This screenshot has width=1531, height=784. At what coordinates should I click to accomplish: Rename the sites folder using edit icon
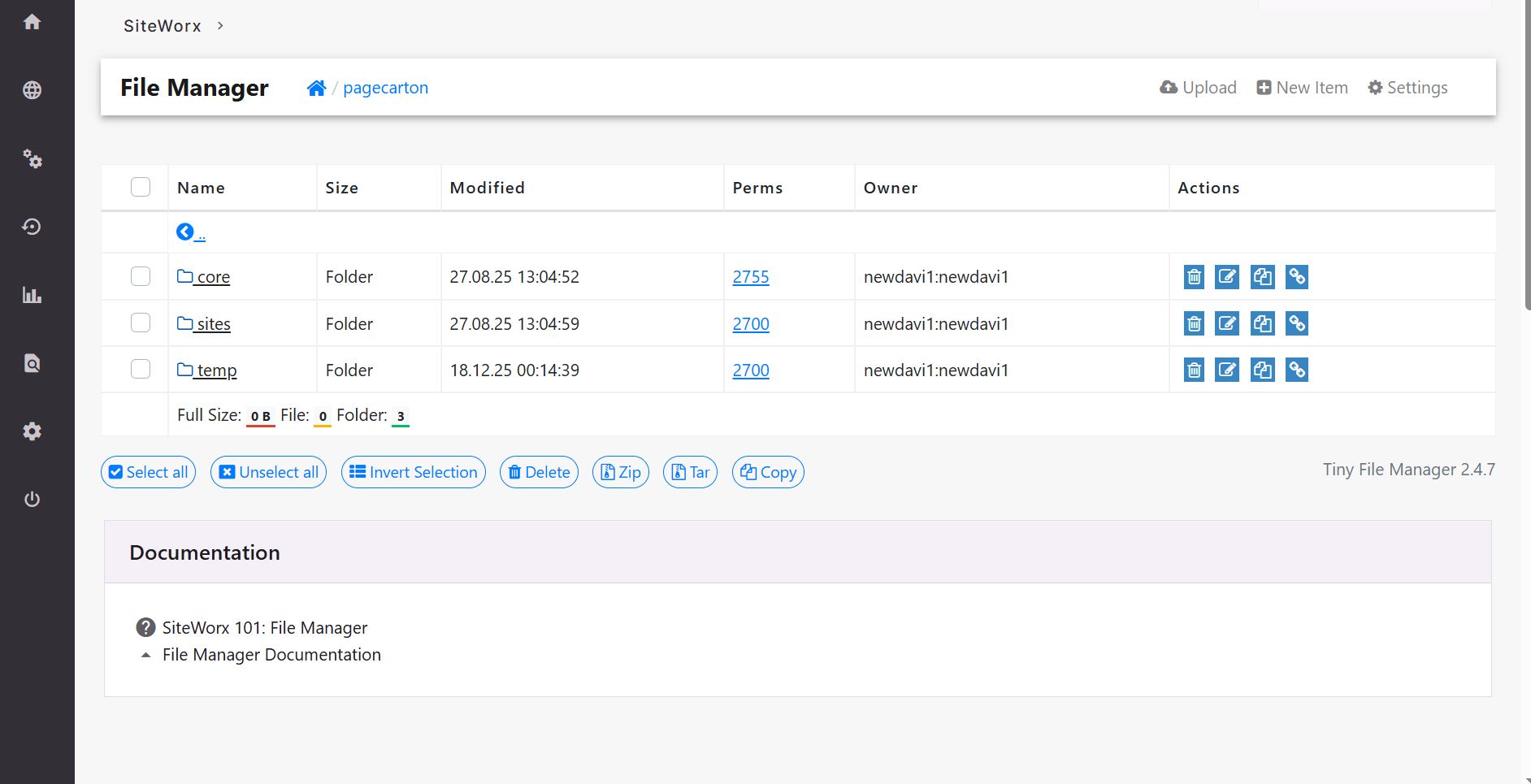point(1226,324)
